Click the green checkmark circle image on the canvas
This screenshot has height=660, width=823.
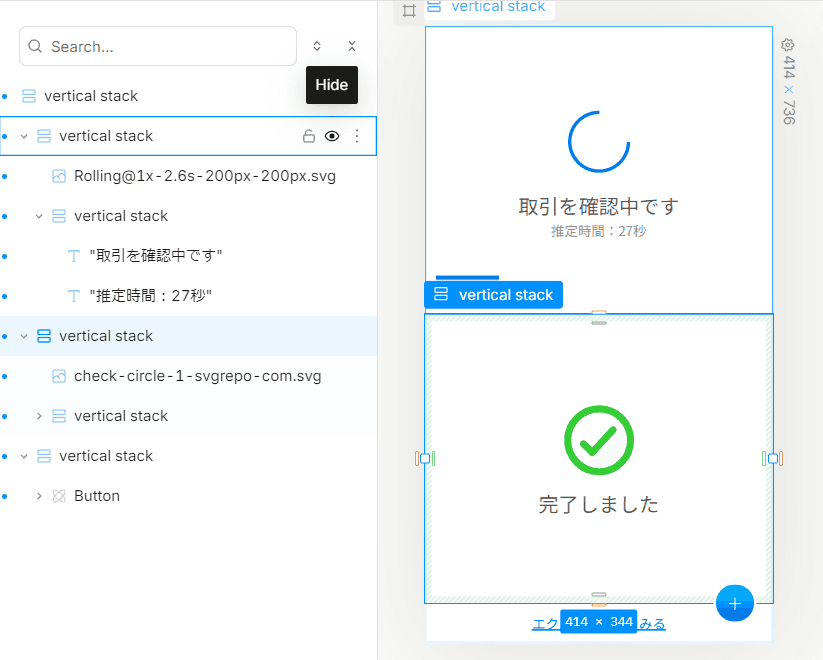(x=599, y=440)
